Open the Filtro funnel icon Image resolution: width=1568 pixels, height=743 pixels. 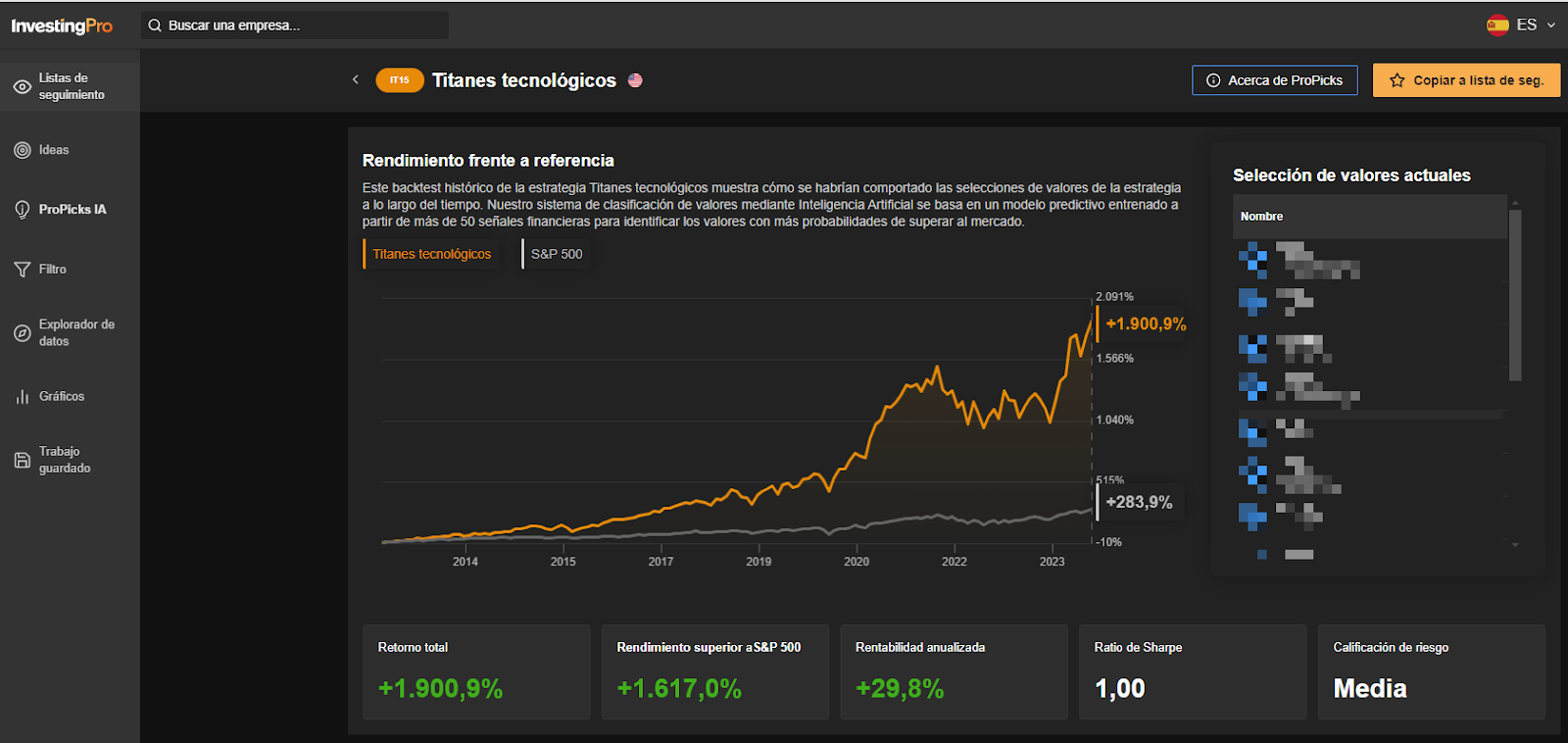click(23, 270)
